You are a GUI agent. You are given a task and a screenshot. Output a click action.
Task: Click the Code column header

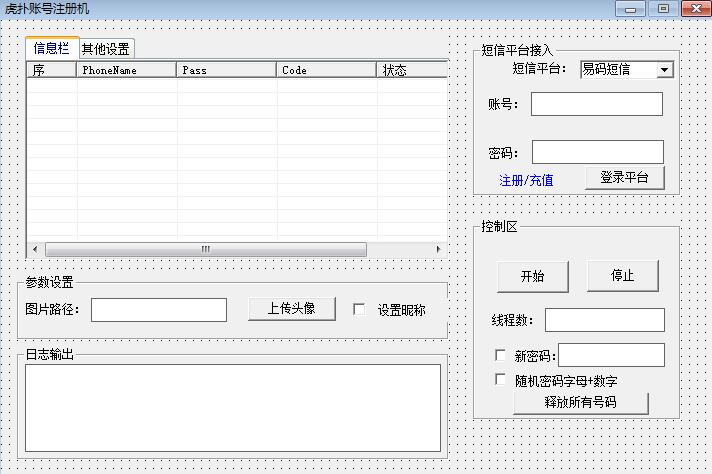tap(326, 70)
